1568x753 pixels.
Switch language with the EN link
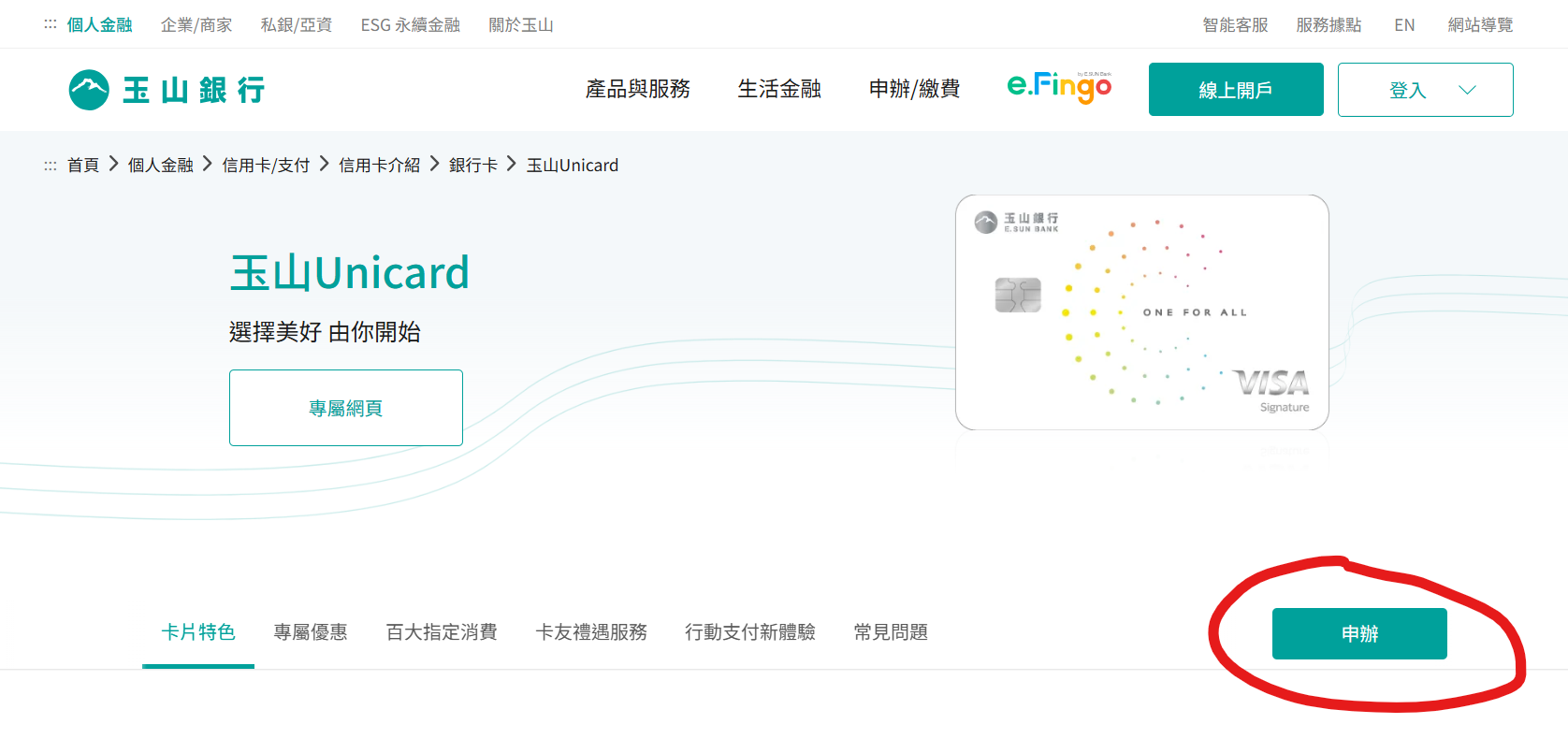(1404, 25)
